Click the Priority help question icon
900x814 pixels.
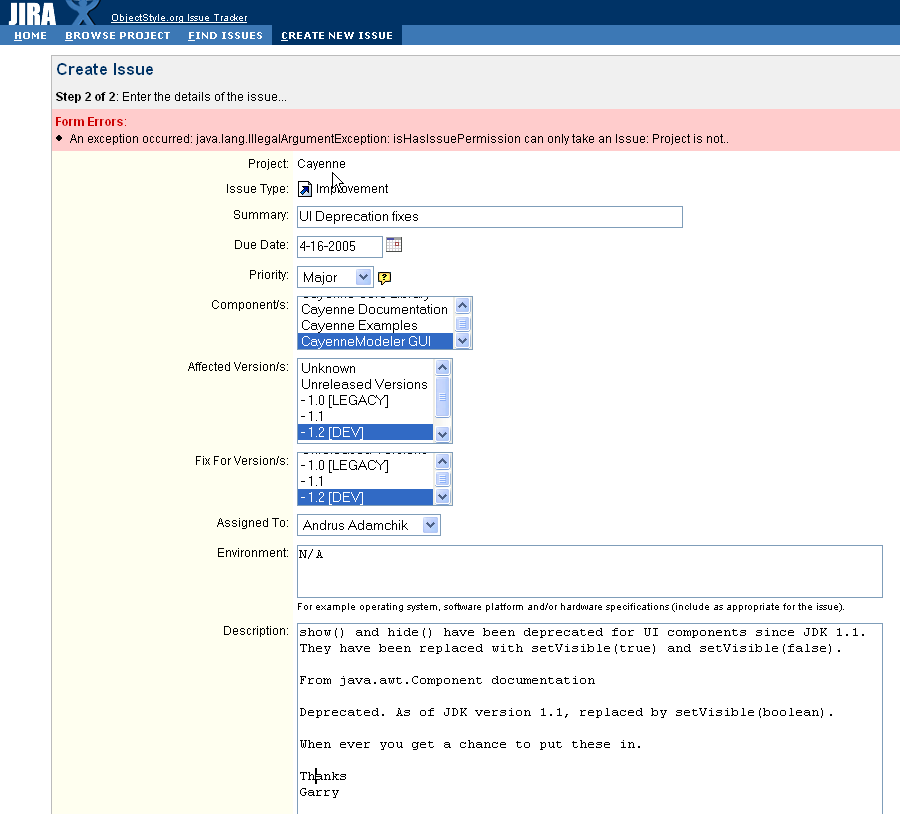click(x=385, y=278)
